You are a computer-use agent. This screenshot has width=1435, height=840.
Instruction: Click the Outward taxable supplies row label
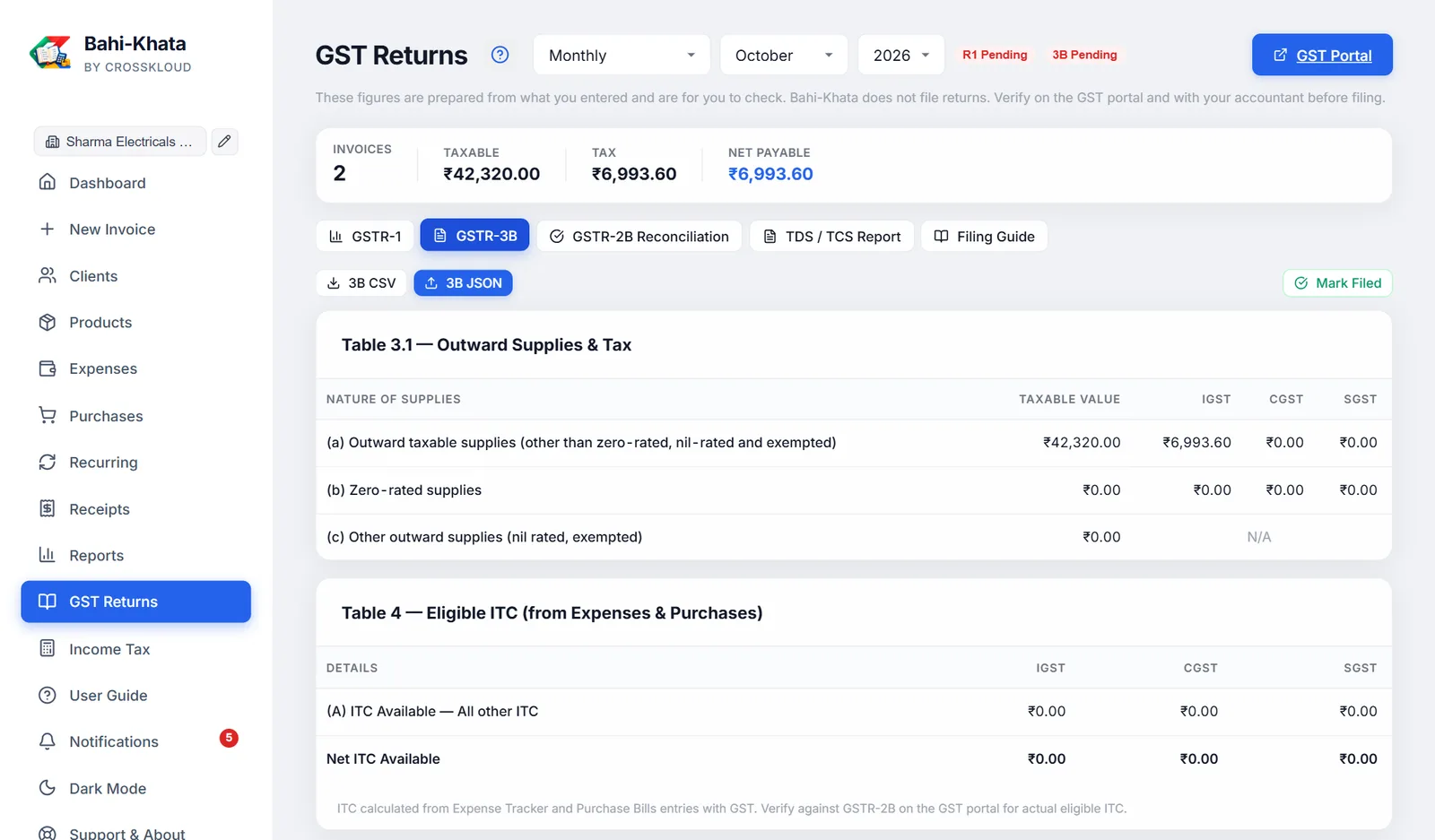[581, 442]
